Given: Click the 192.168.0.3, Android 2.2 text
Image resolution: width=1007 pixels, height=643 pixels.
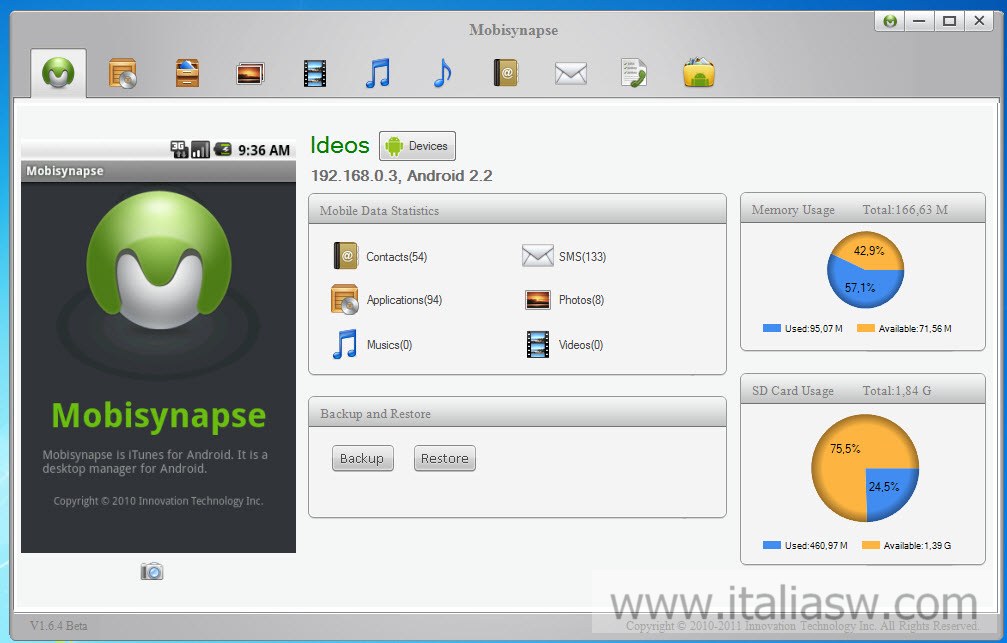Looking at the screenshot, I should 401,176.
